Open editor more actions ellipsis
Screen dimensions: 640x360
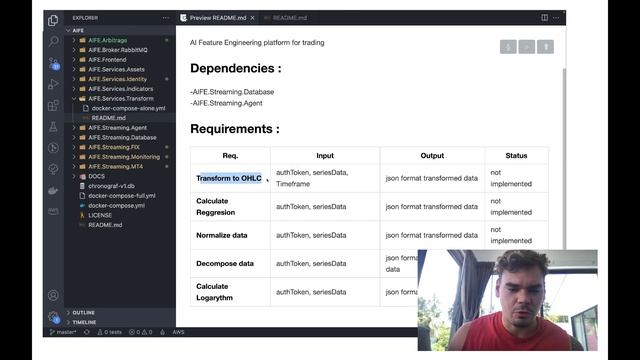pos(556,18)
